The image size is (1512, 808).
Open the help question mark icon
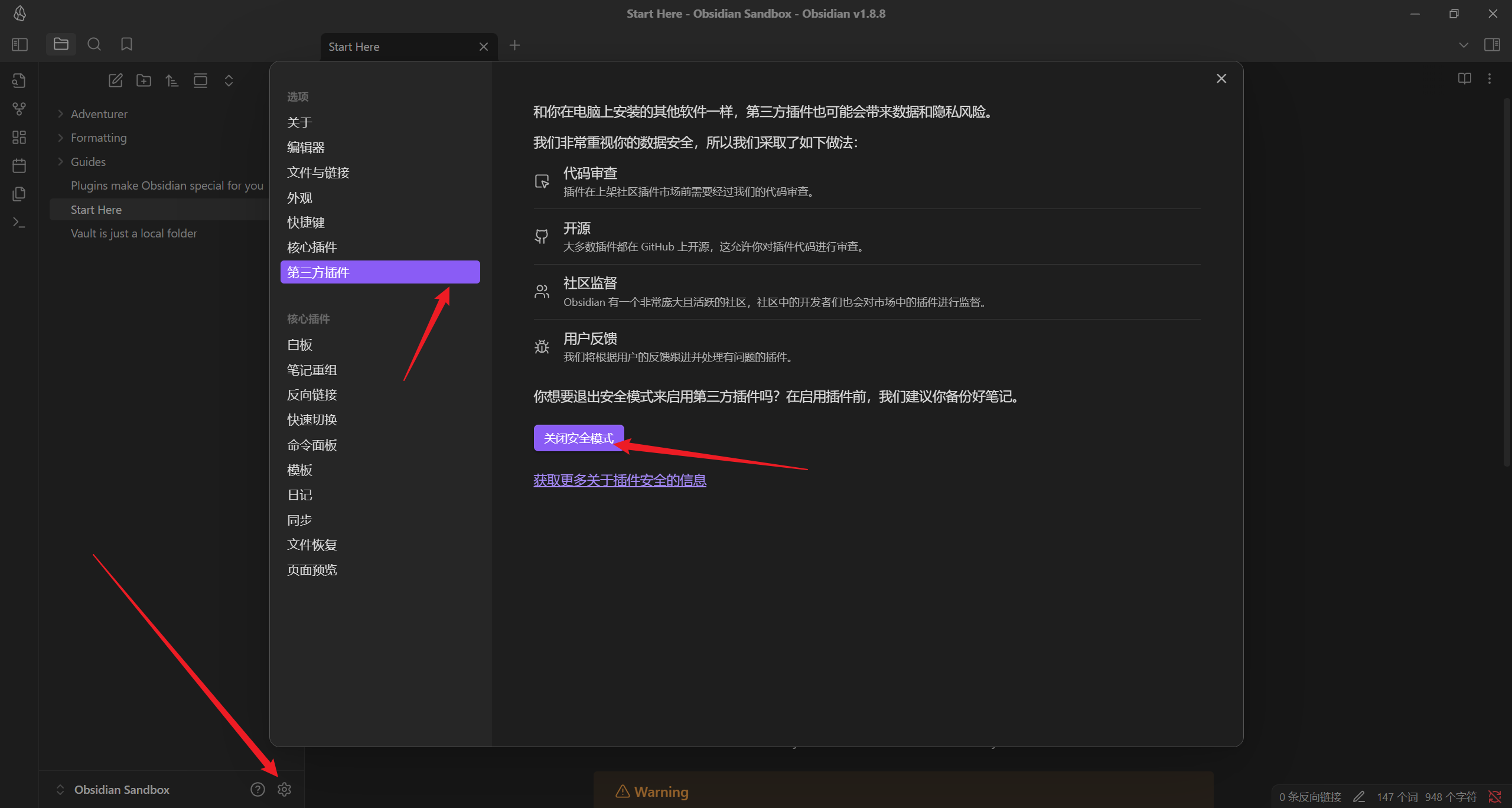click(258, 789)
